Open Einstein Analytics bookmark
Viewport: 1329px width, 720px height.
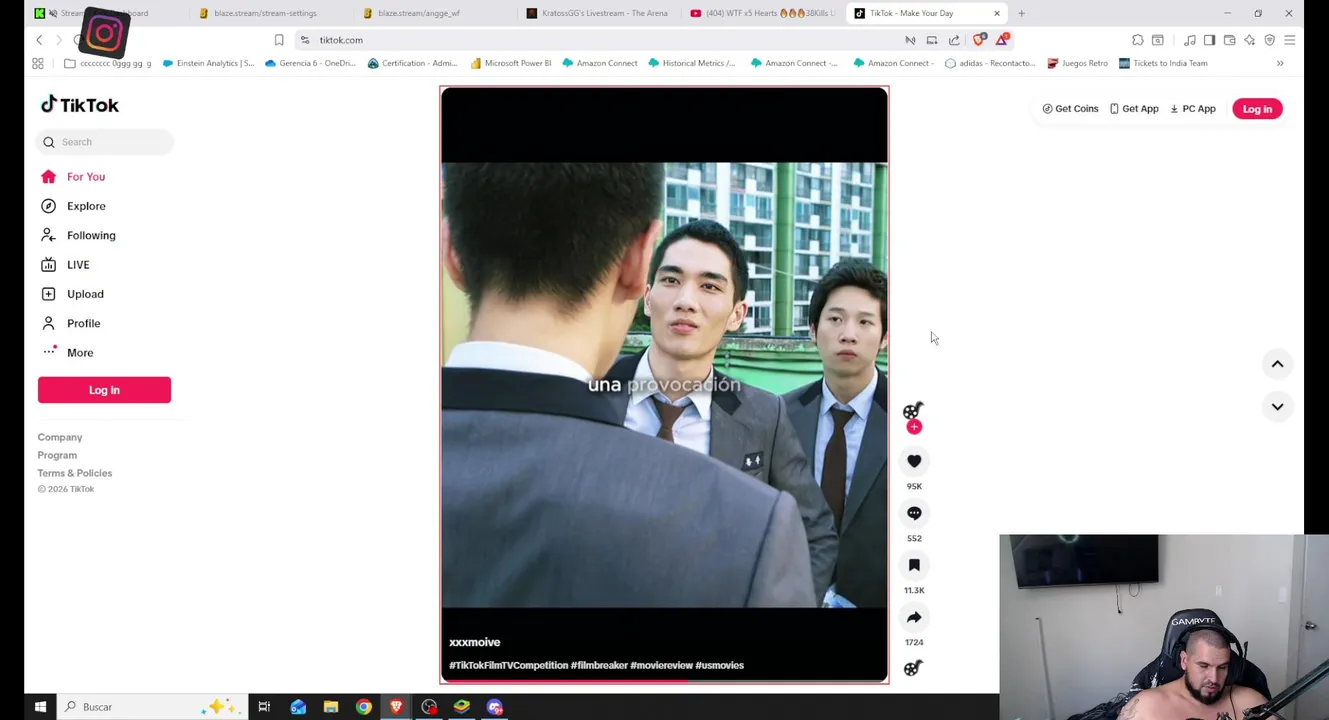[208, 63]
